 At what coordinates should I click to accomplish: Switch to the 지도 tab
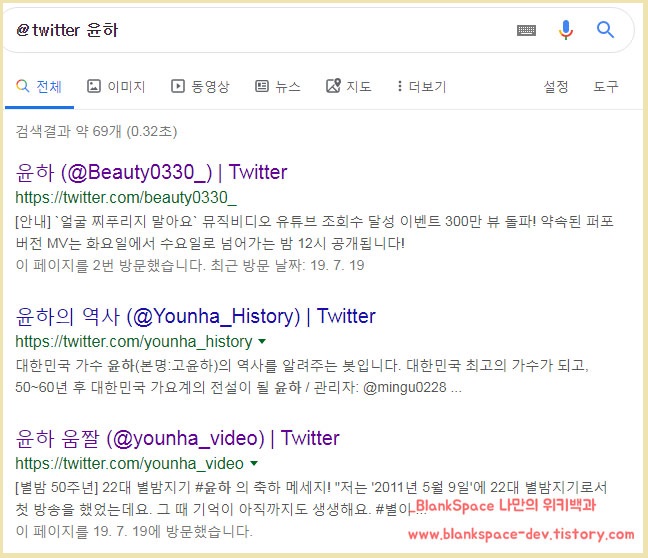click(349, 86)
